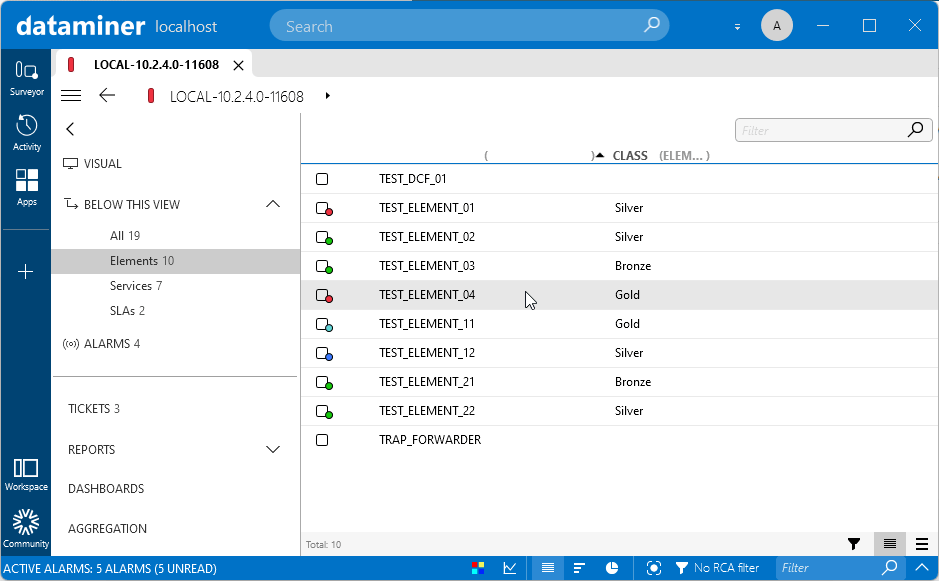The image size is (939, 581).
Task: Open the user avatar menu labeled A
Action: (777, 26)
